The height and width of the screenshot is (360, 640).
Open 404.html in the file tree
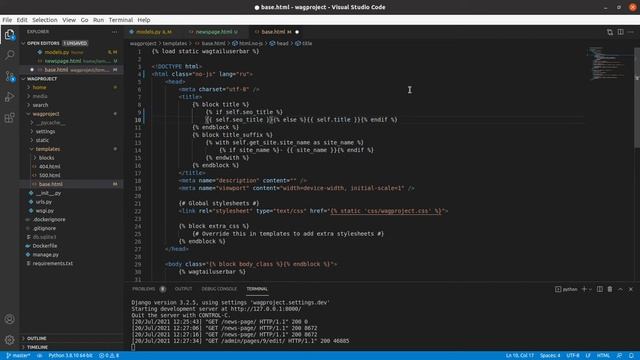72,167
